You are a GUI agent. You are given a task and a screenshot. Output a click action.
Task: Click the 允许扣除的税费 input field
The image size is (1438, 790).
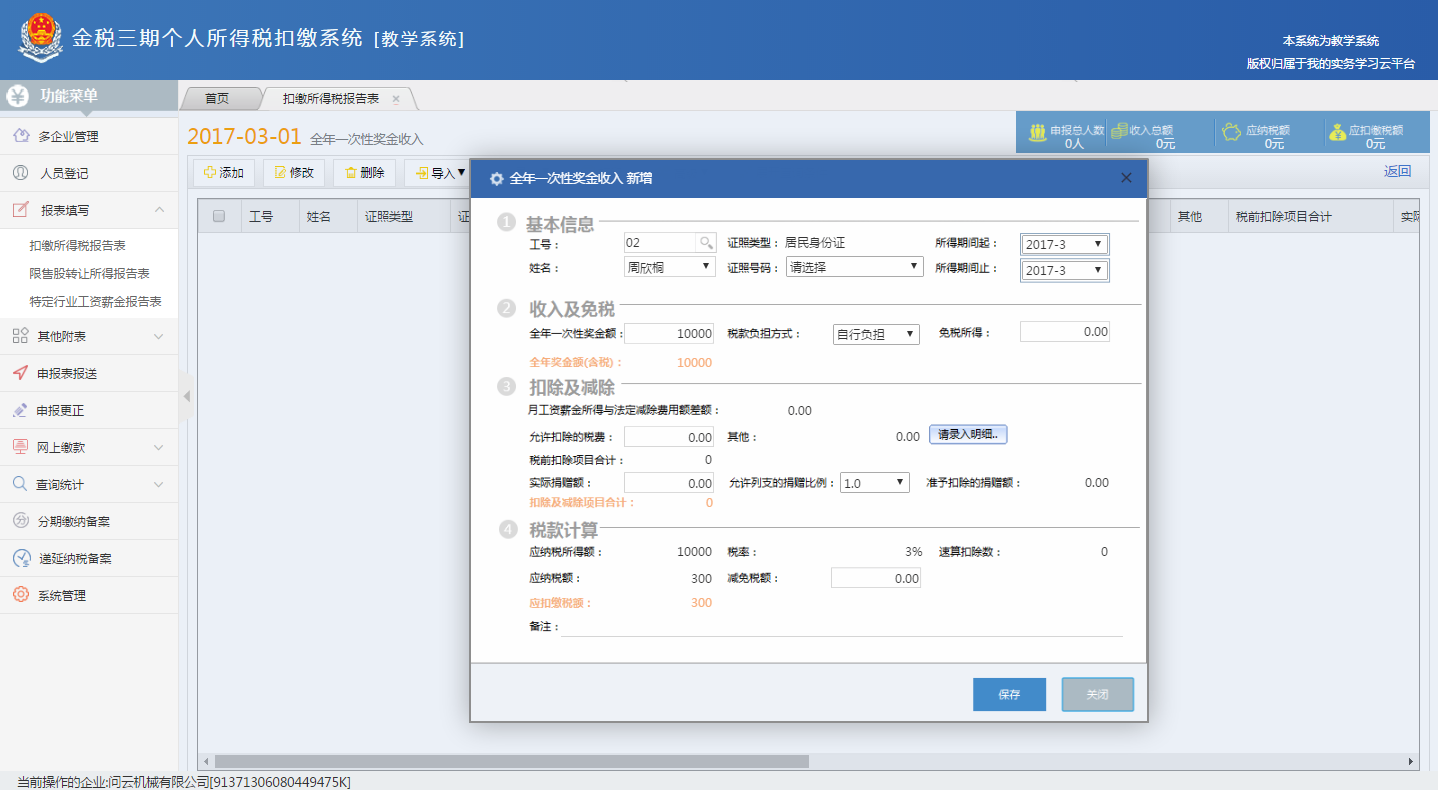(x=669, y=437)
